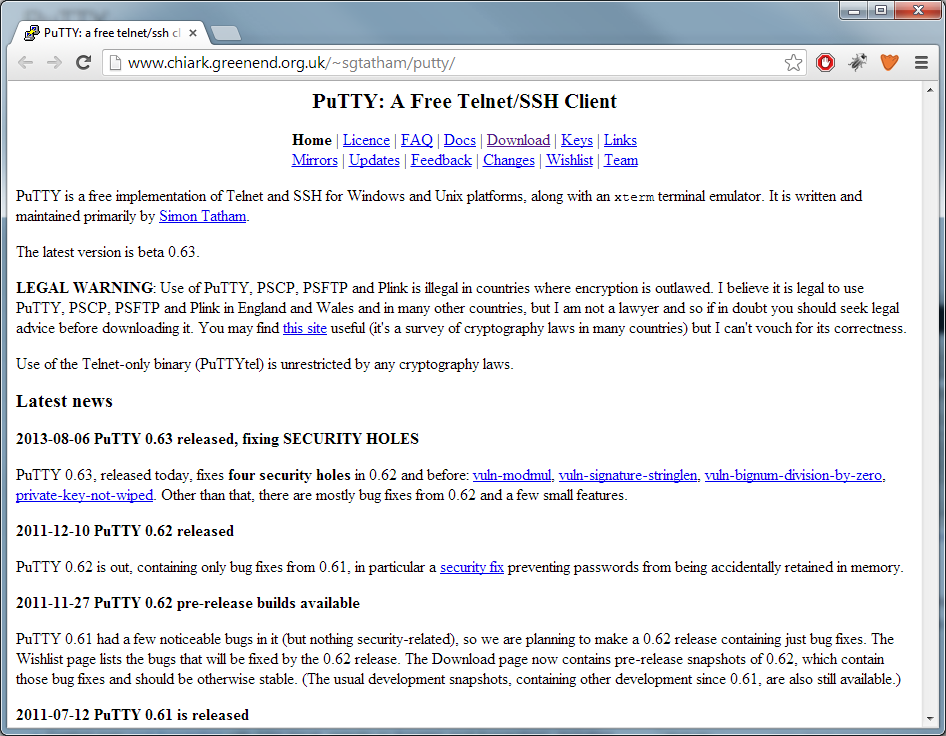Open the Keys link
946x736 pixels.
click(x=577, y=140)
